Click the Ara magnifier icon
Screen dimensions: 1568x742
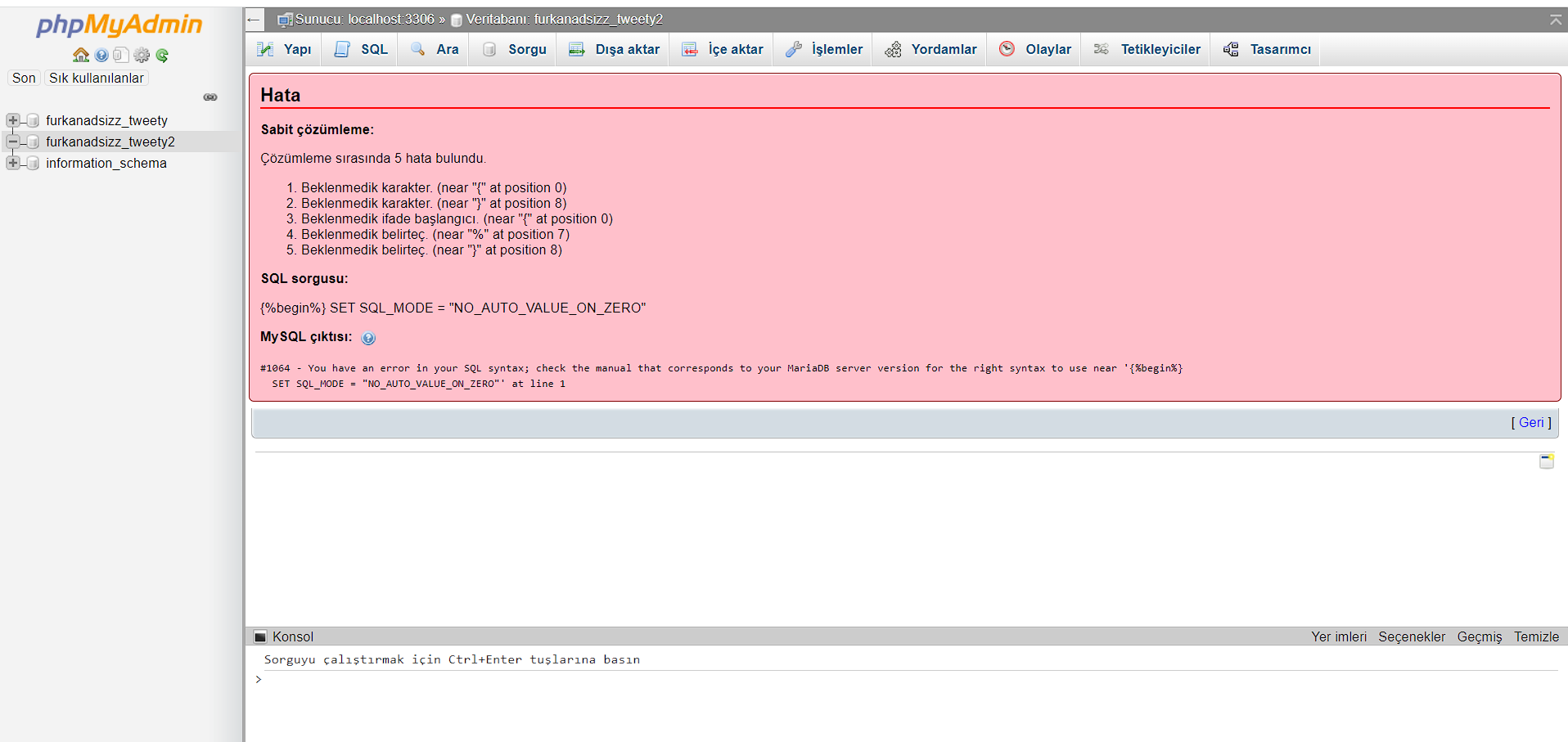coord(417,49)
